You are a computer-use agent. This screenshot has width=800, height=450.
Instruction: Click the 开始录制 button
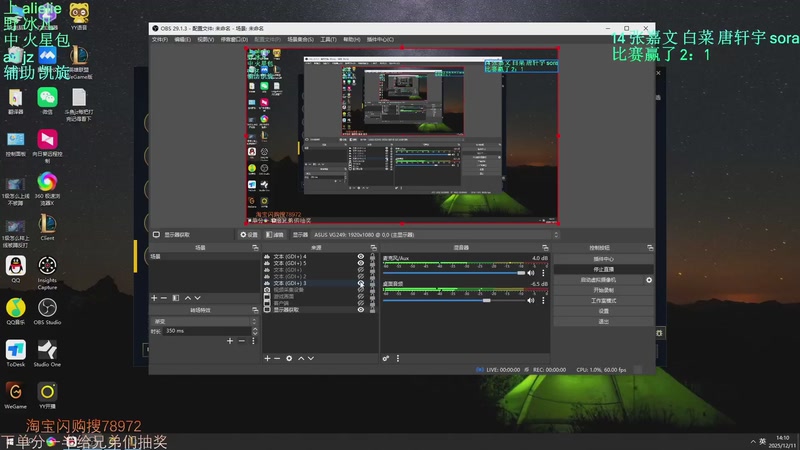[x=604, y=290]
